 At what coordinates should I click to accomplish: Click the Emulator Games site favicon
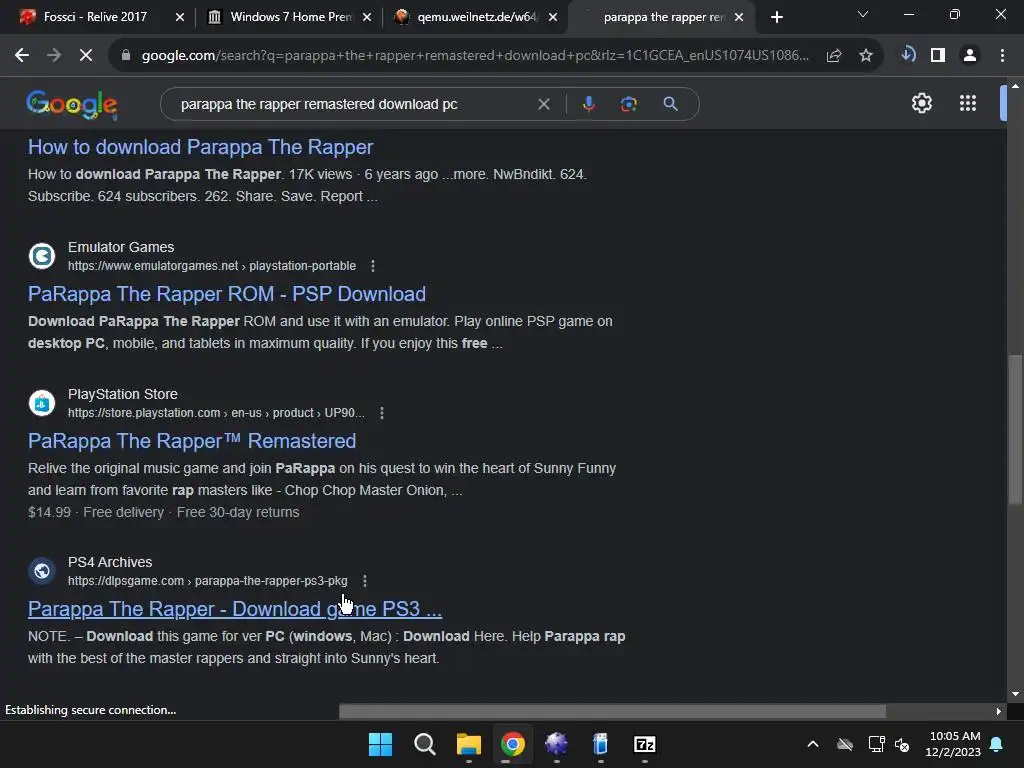[42, 256]
